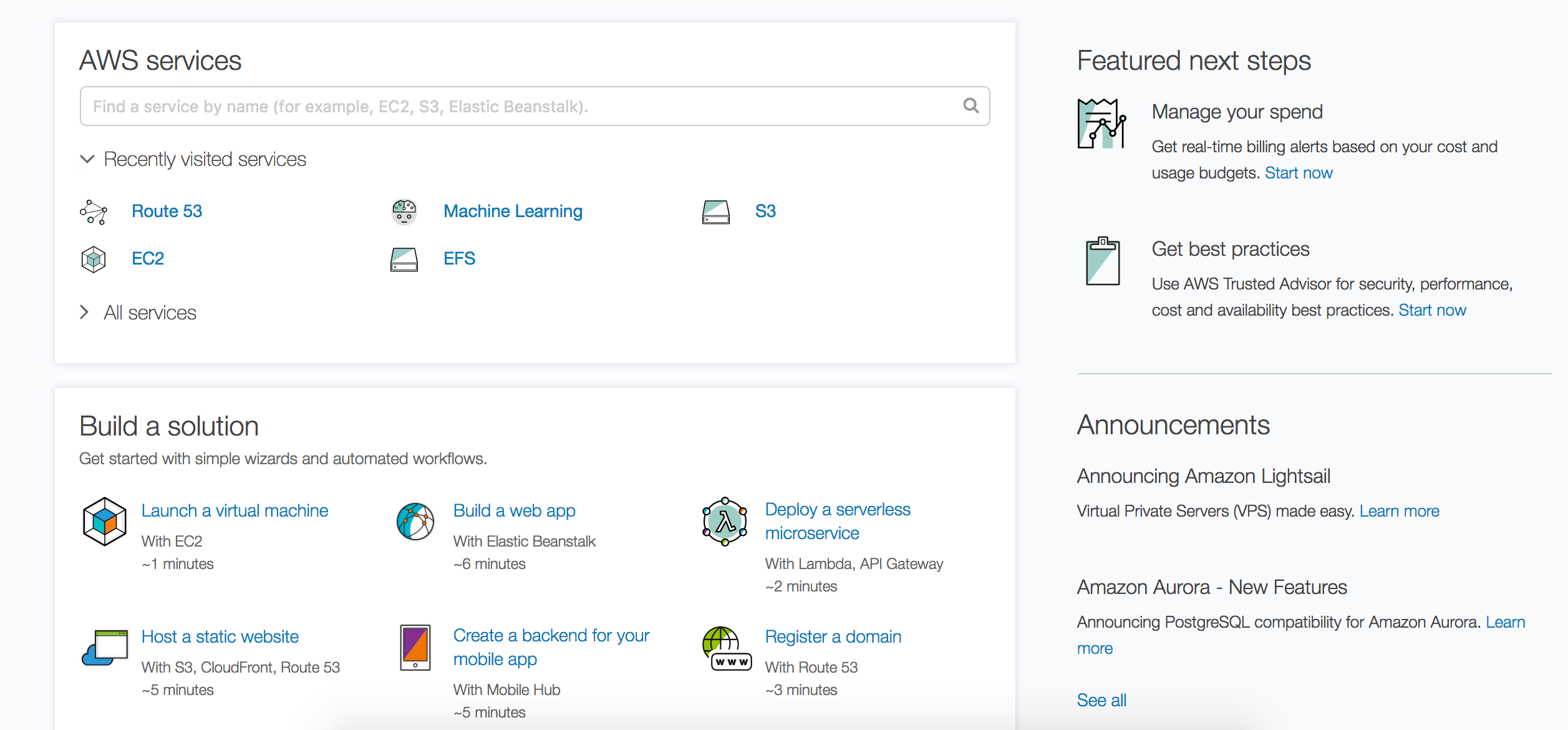The image size is (1568, 730).
Task: Click the Build a web app globe icon
Action: 415,522
